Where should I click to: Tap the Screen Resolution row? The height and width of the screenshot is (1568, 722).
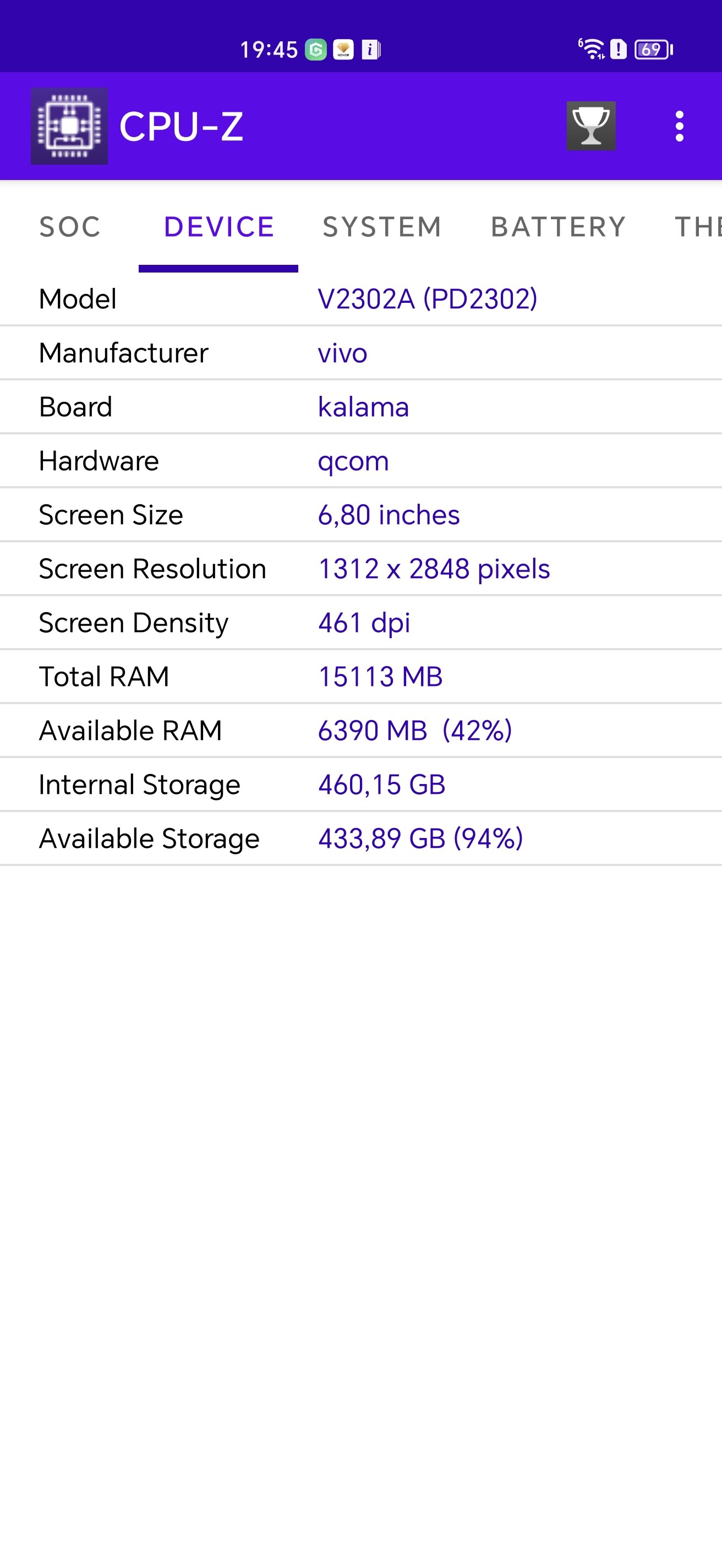click(x=360, y=569)
